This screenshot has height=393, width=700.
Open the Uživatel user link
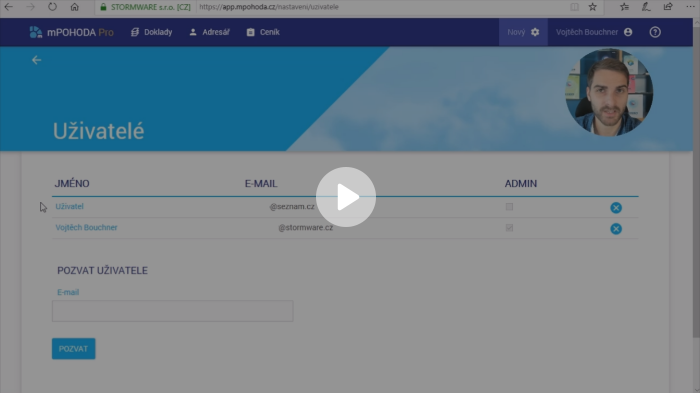(69, 206)
